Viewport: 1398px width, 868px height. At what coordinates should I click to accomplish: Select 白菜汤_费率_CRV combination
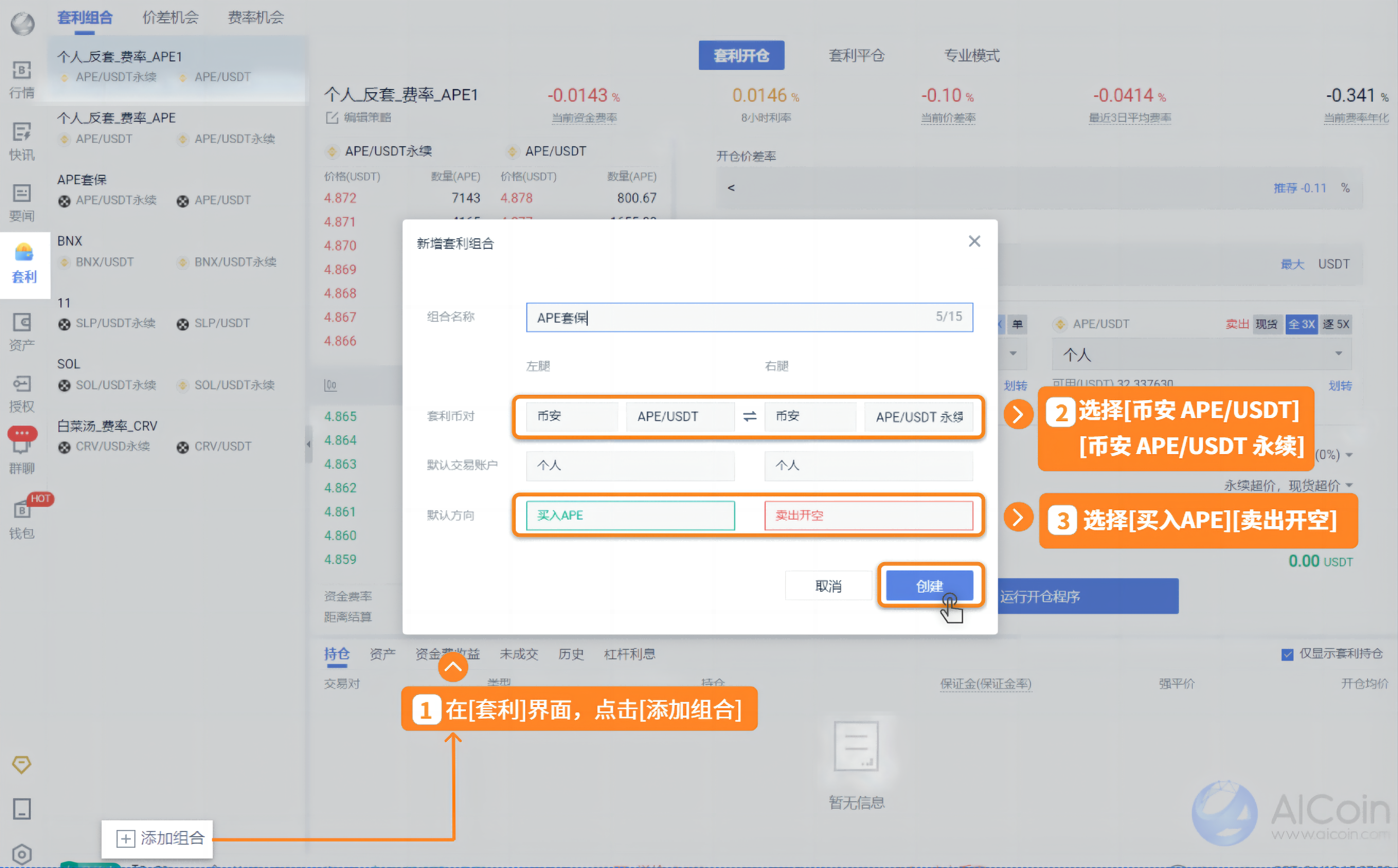pyautogui.click(x=177, y=436)
